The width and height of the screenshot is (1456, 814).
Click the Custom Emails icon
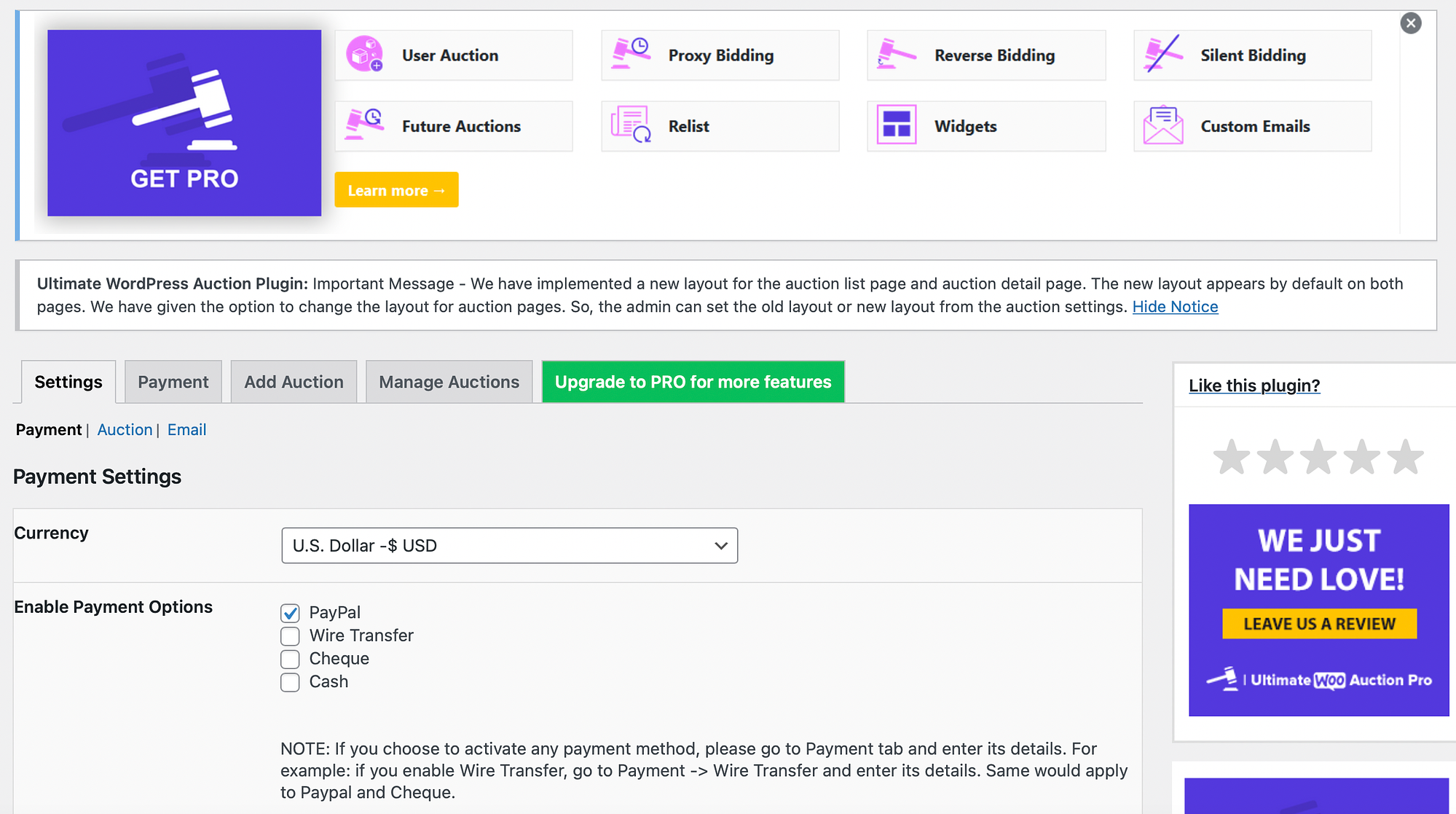pyautogui.click(x=1162, y=125)
